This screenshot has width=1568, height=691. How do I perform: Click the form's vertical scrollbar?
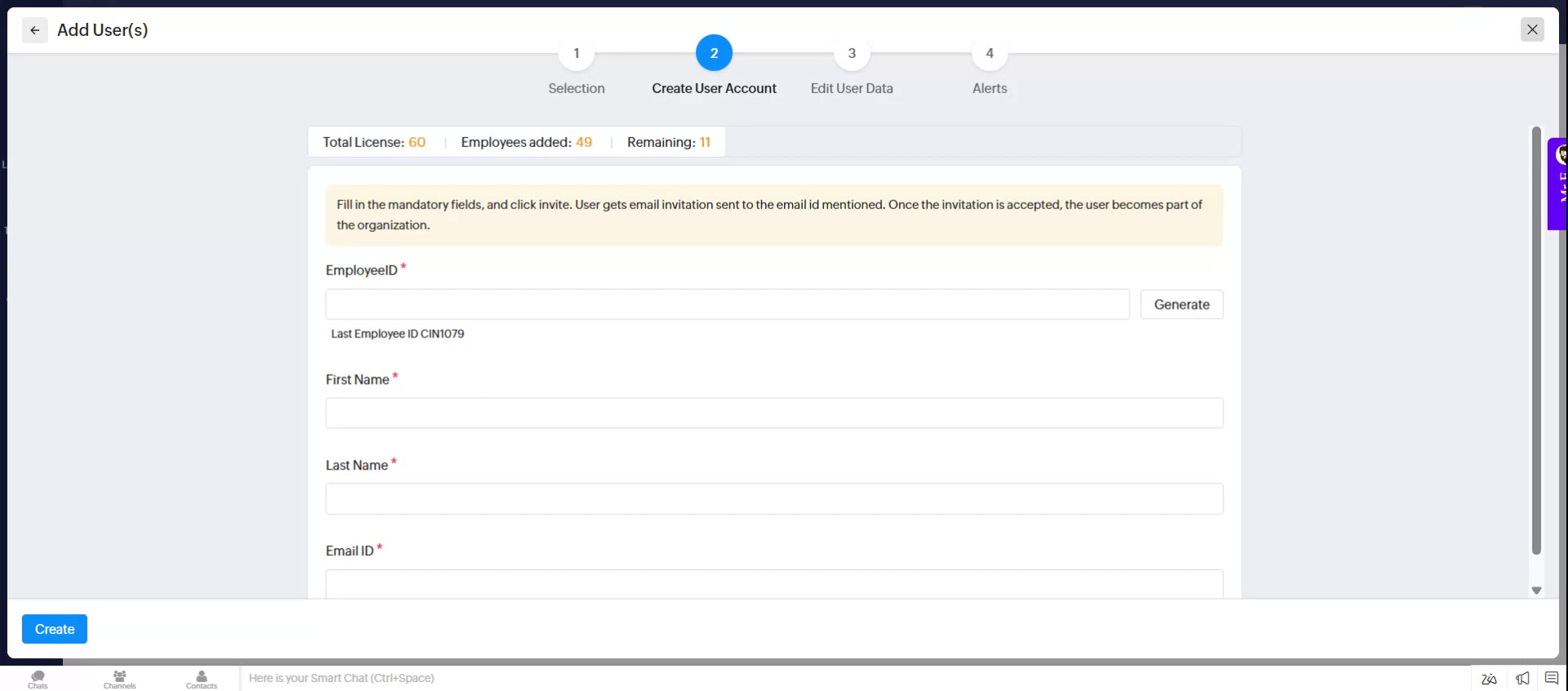coord(1536,341)
